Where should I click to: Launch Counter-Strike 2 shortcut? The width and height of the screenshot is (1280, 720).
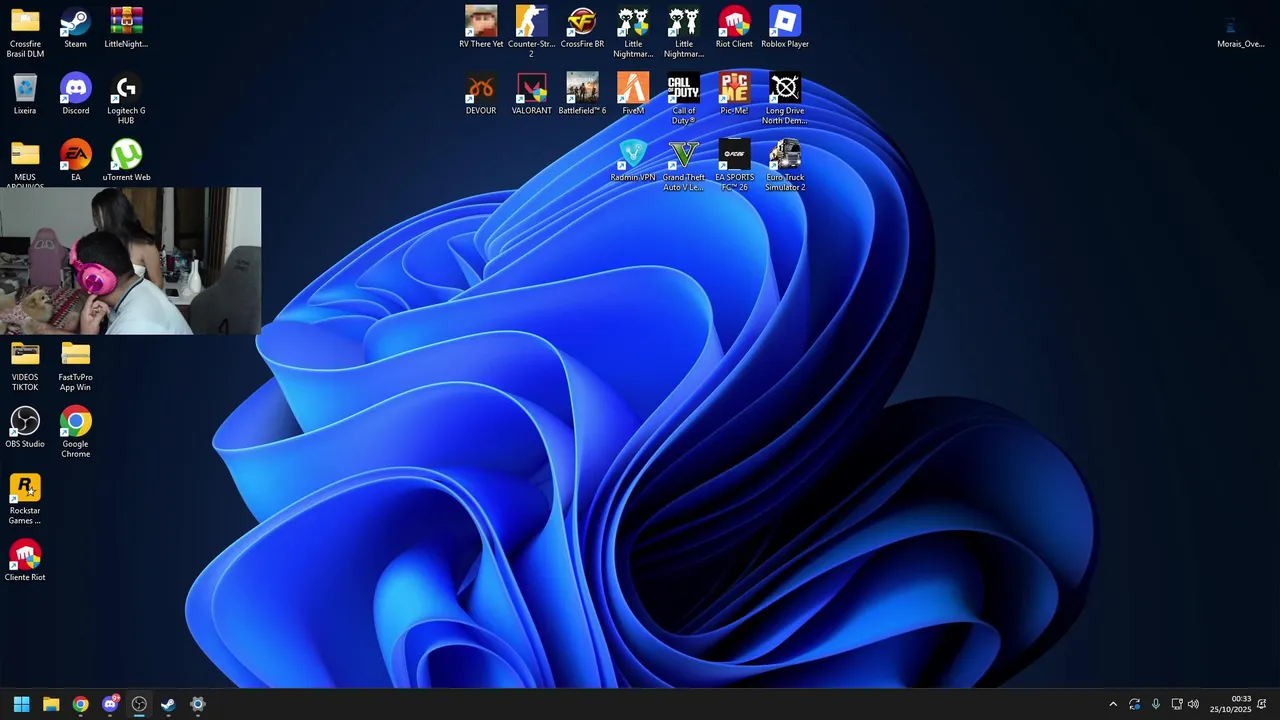pyautogui.click(x=531, y=31)
